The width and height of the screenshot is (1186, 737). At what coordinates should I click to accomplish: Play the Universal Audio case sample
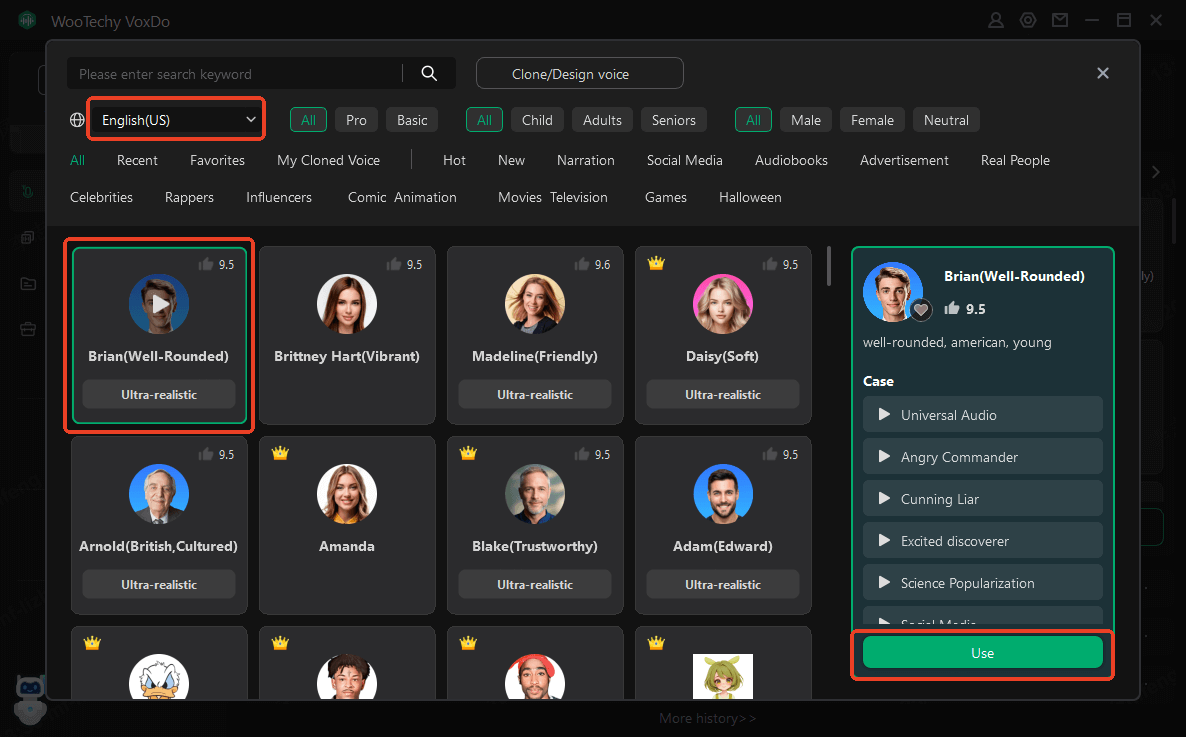tap(884, 414)
